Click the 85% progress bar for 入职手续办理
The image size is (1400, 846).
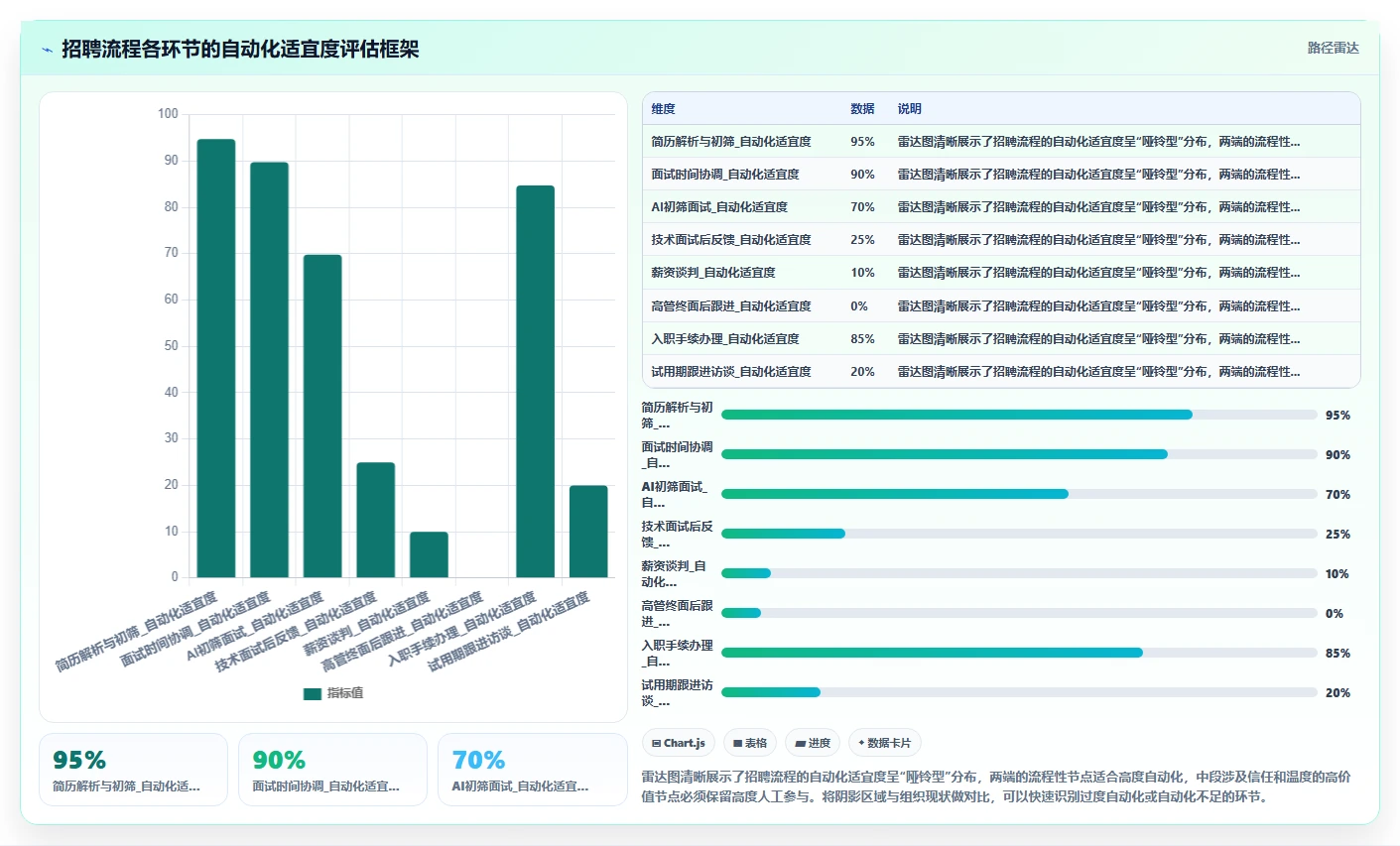1019,653
